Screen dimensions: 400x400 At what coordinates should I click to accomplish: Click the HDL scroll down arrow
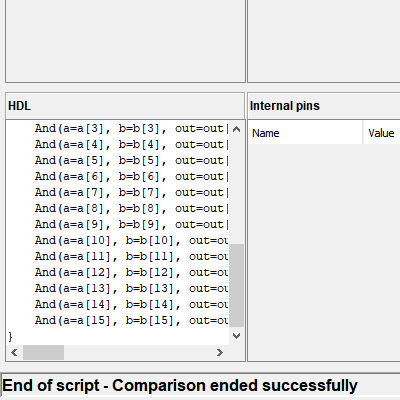[236, 336]
